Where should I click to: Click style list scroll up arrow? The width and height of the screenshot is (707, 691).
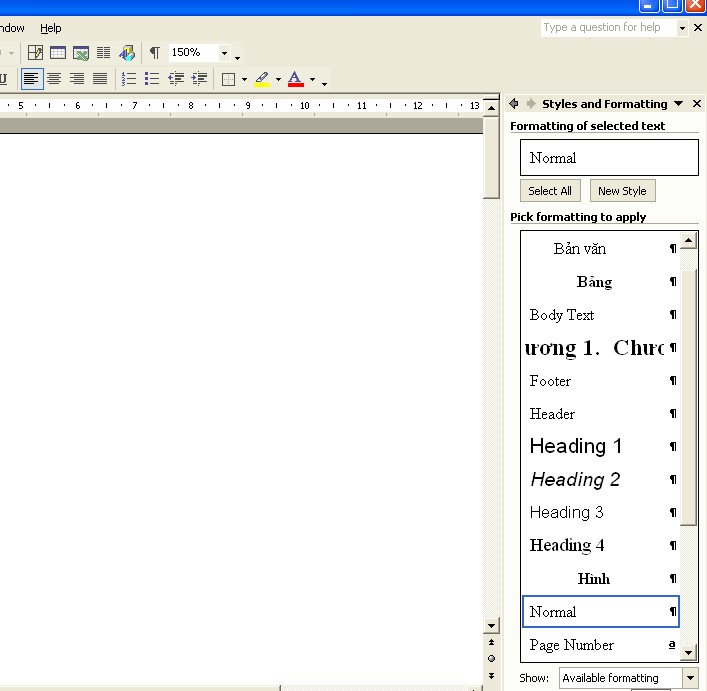[689, 240]
